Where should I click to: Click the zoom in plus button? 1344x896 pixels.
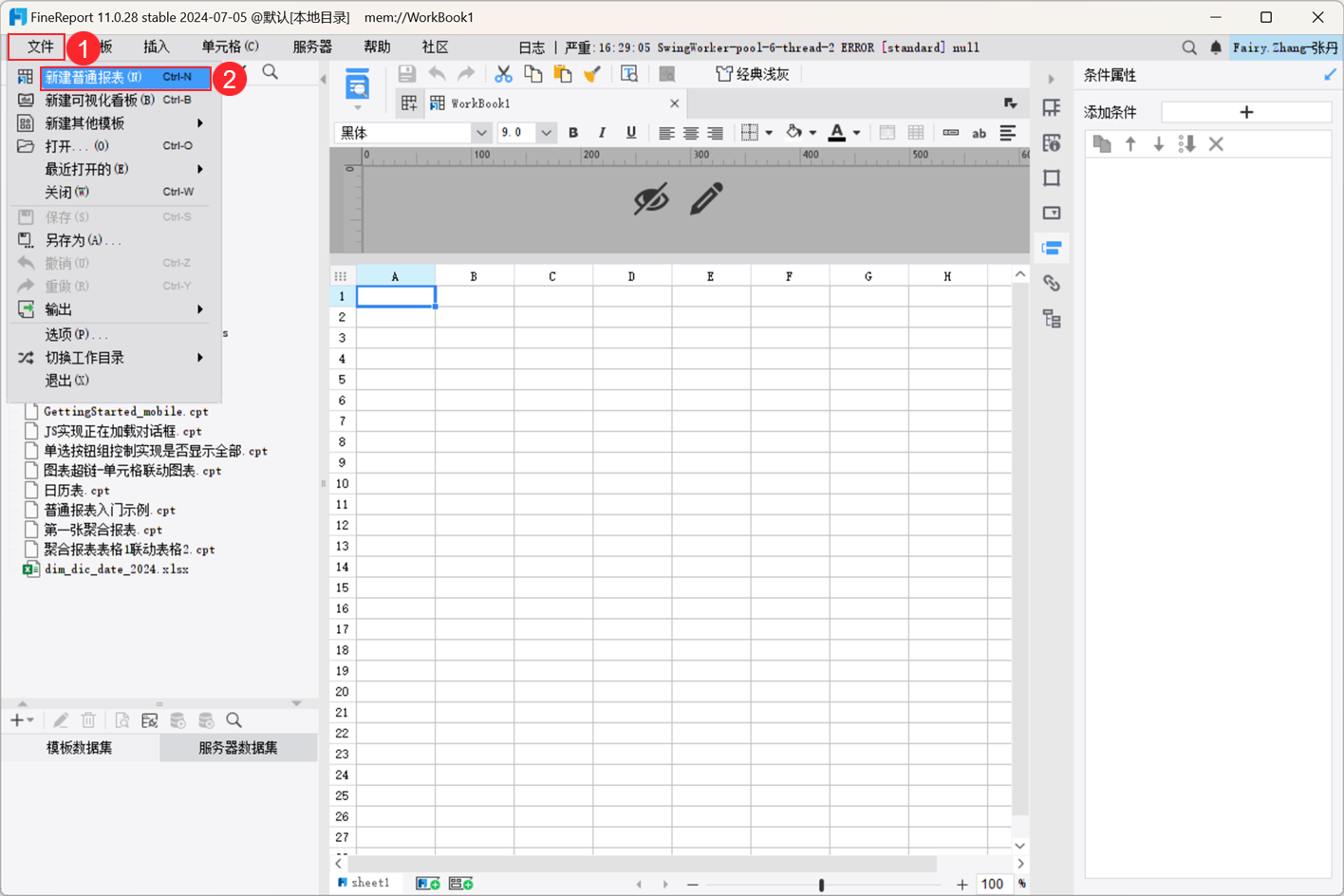[x=962, y=885]
